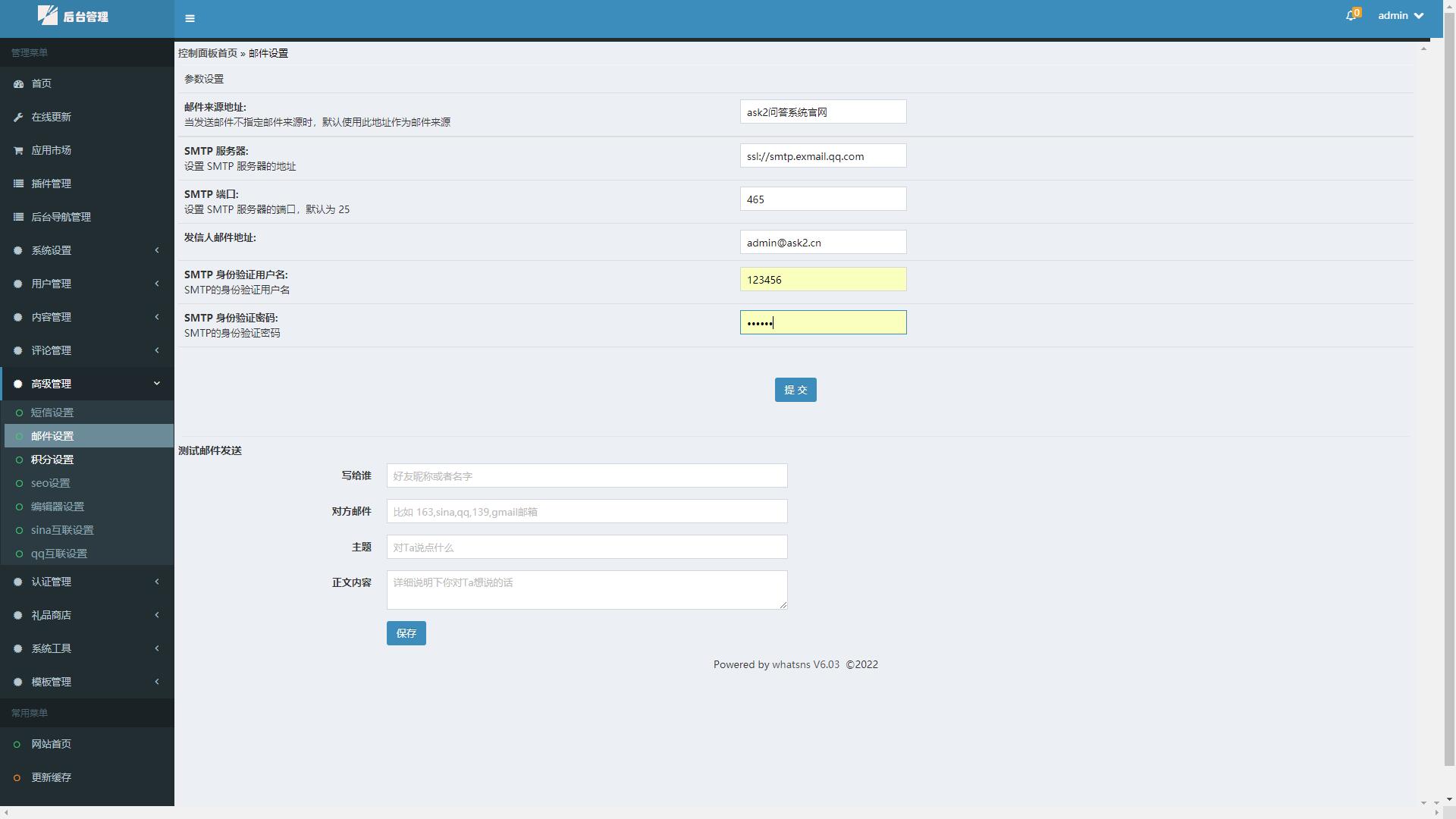1456x819 pixels.
Task: Click the 提交 submit button
Action: click(x=795, y=390)
